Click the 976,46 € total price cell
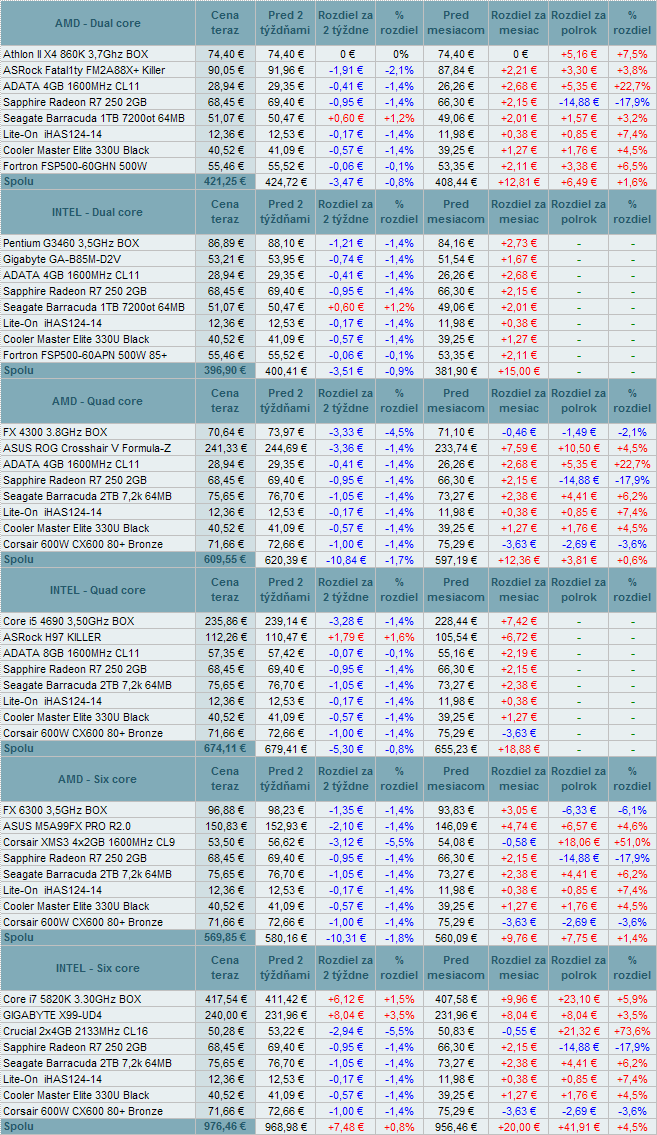 coord(225,1127)
